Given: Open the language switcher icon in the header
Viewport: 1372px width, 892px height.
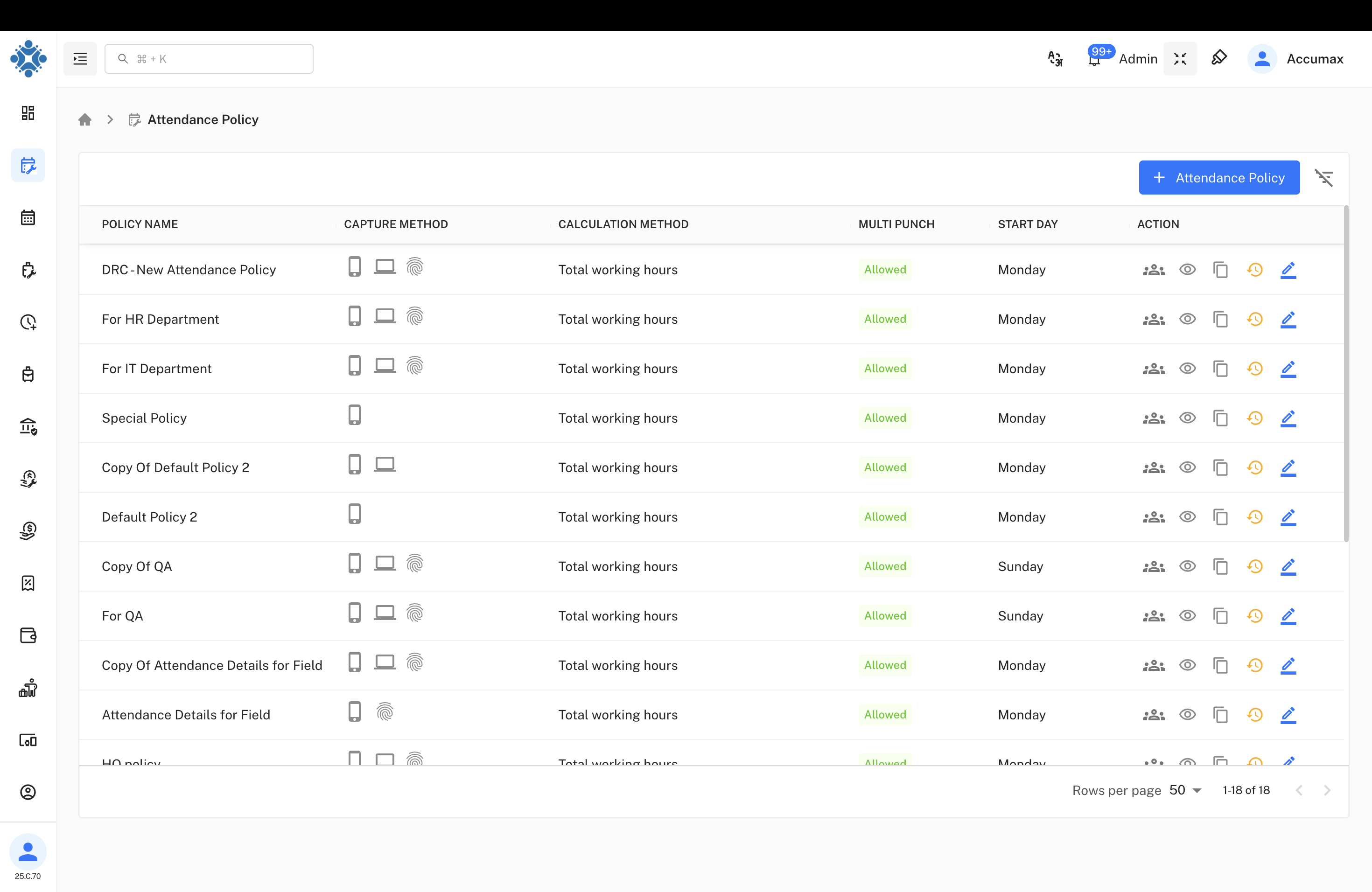Looking at the screenshot, I should point(1055,58).
